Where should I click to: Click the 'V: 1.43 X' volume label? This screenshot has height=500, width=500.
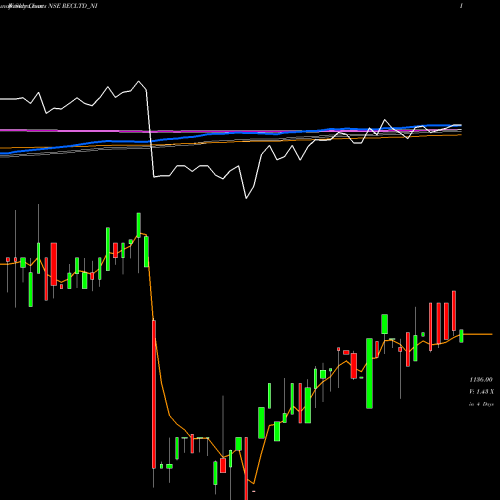(x=481, y=392)
